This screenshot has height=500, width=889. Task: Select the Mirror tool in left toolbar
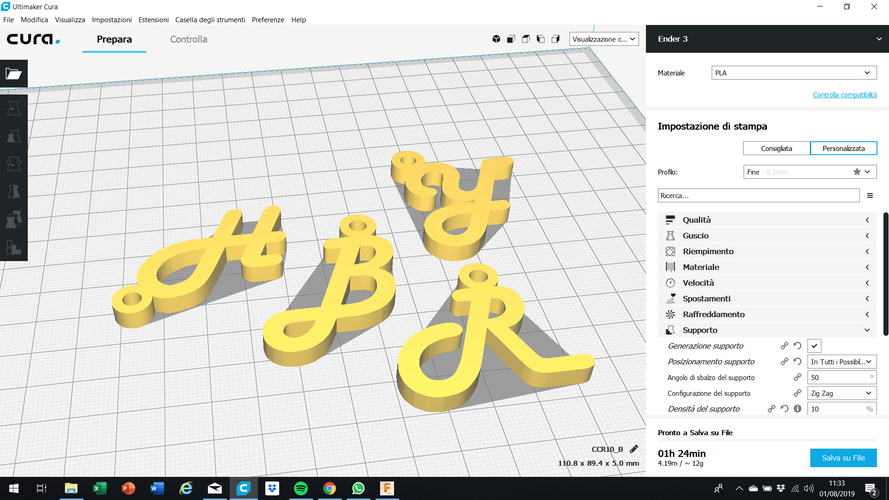14,192
